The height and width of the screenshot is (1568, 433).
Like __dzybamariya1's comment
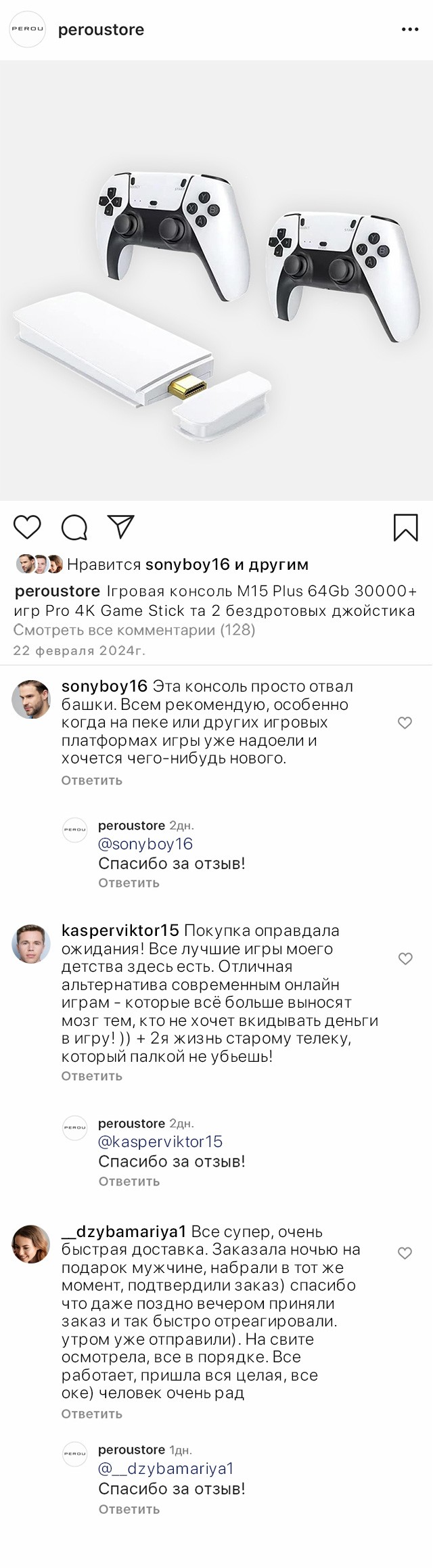pos(405,1253)
